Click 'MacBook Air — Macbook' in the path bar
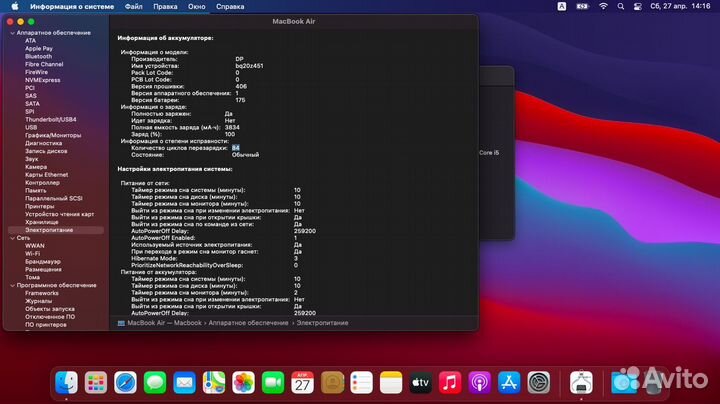Viewport: 720px width, 404px height. click(164, 323)
